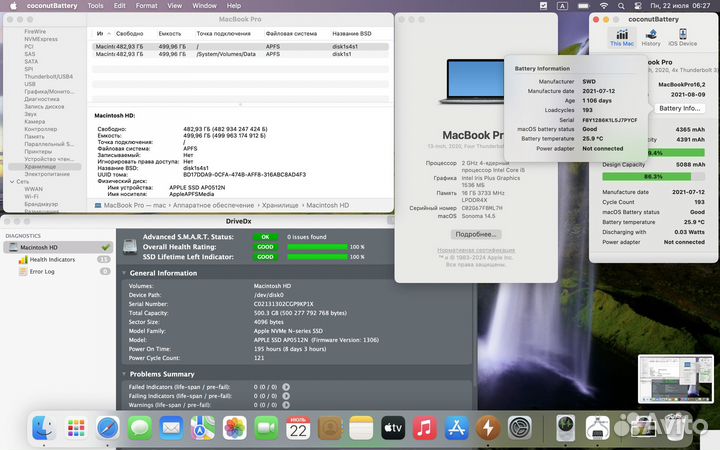
Task: Open Error Log in DriveDx sidebar
Action: click(42, 271)
